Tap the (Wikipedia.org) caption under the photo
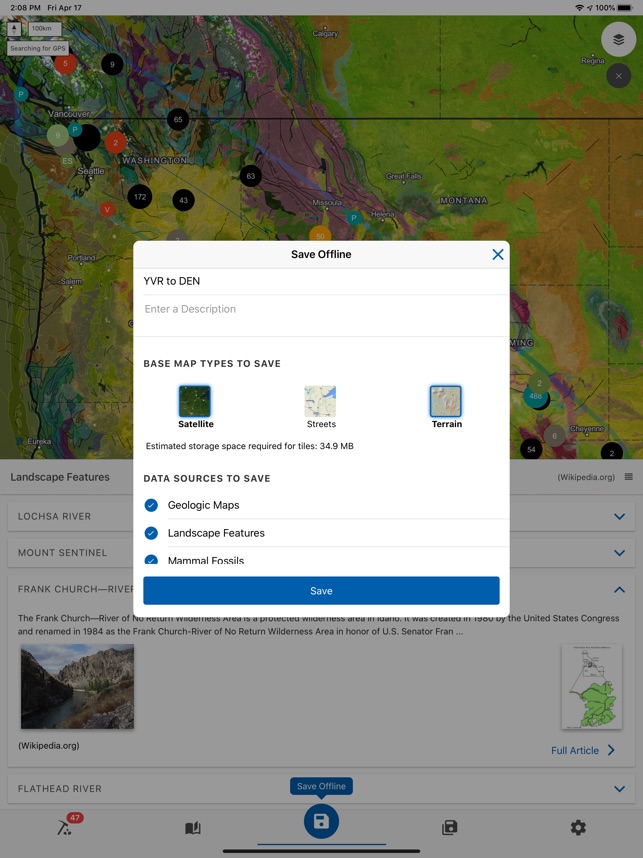Image resolution: width=643 pixels, height=858 pixels. [49, 745]
